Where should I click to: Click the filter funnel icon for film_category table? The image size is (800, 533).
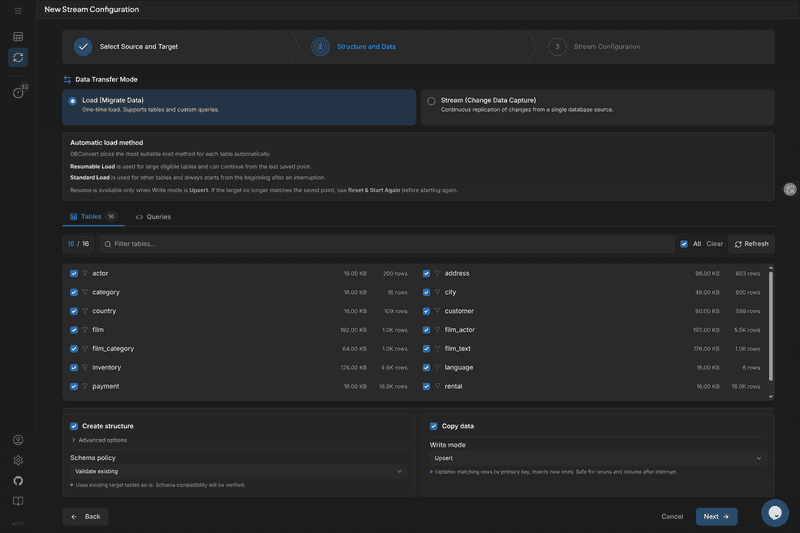pos(85,349)
